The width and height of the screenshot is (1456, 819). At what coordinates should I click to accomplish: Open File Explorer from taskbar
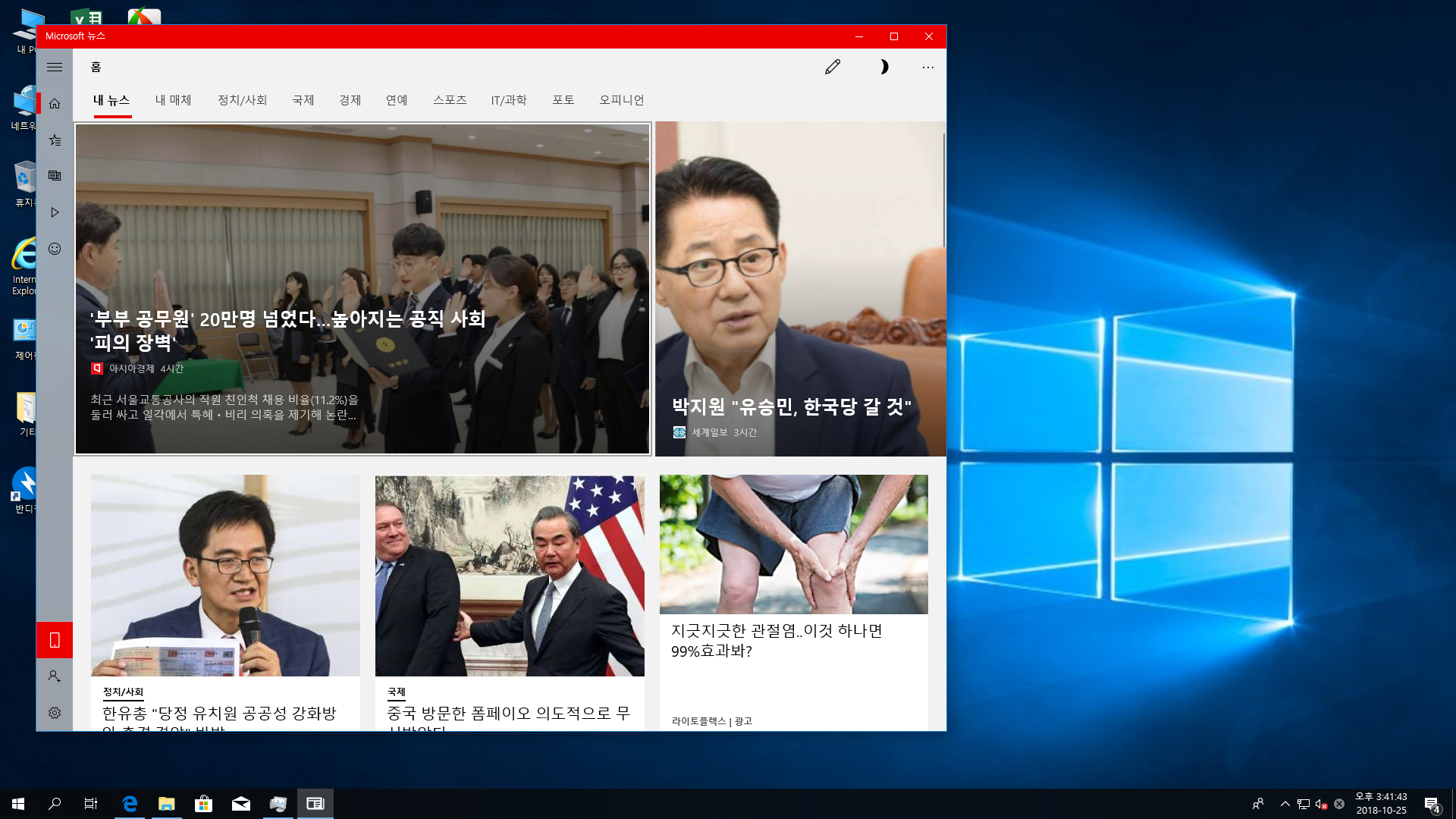167,804
